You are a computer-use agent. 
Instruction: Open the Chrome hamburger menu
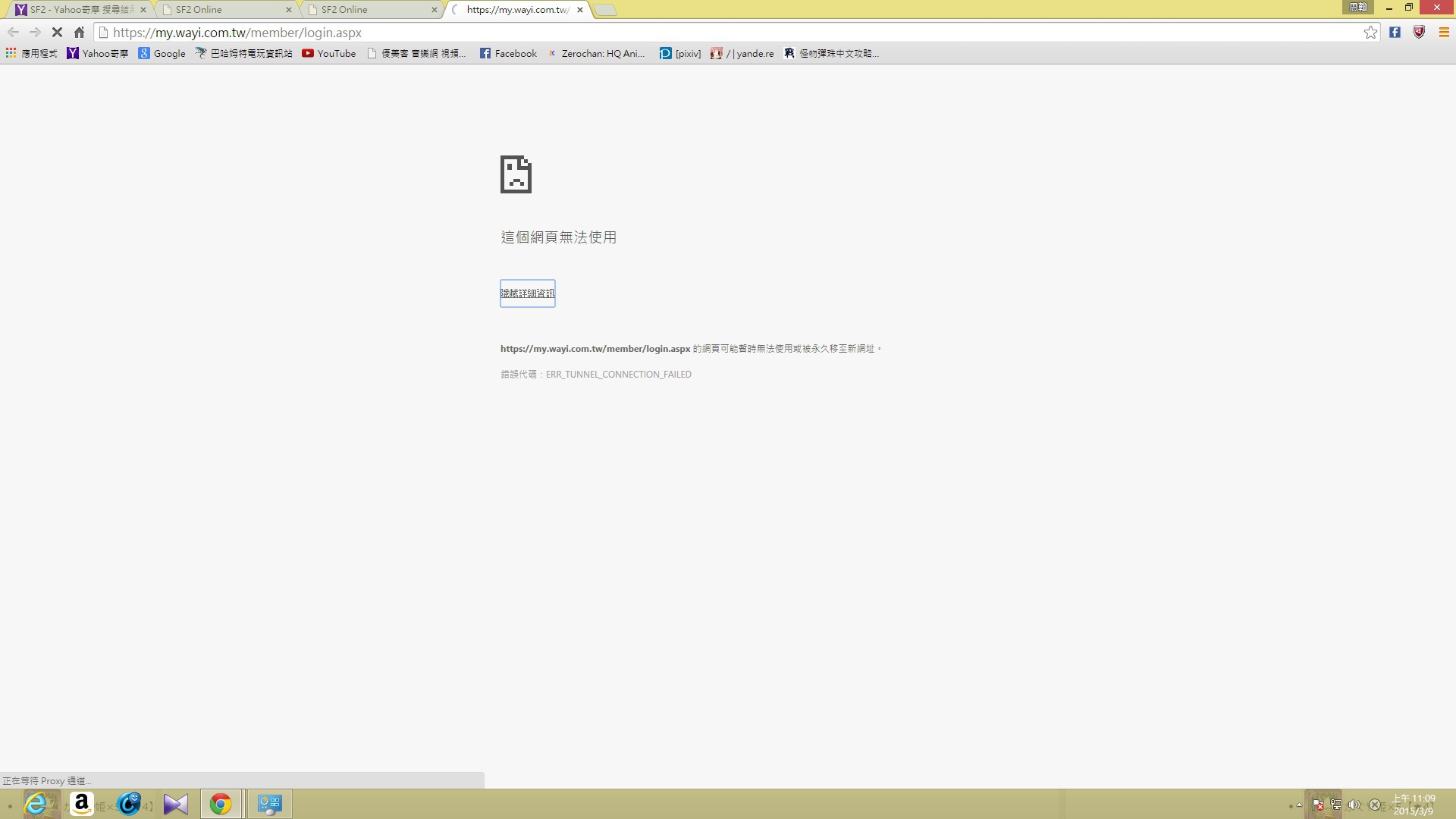click(1444, 33)
